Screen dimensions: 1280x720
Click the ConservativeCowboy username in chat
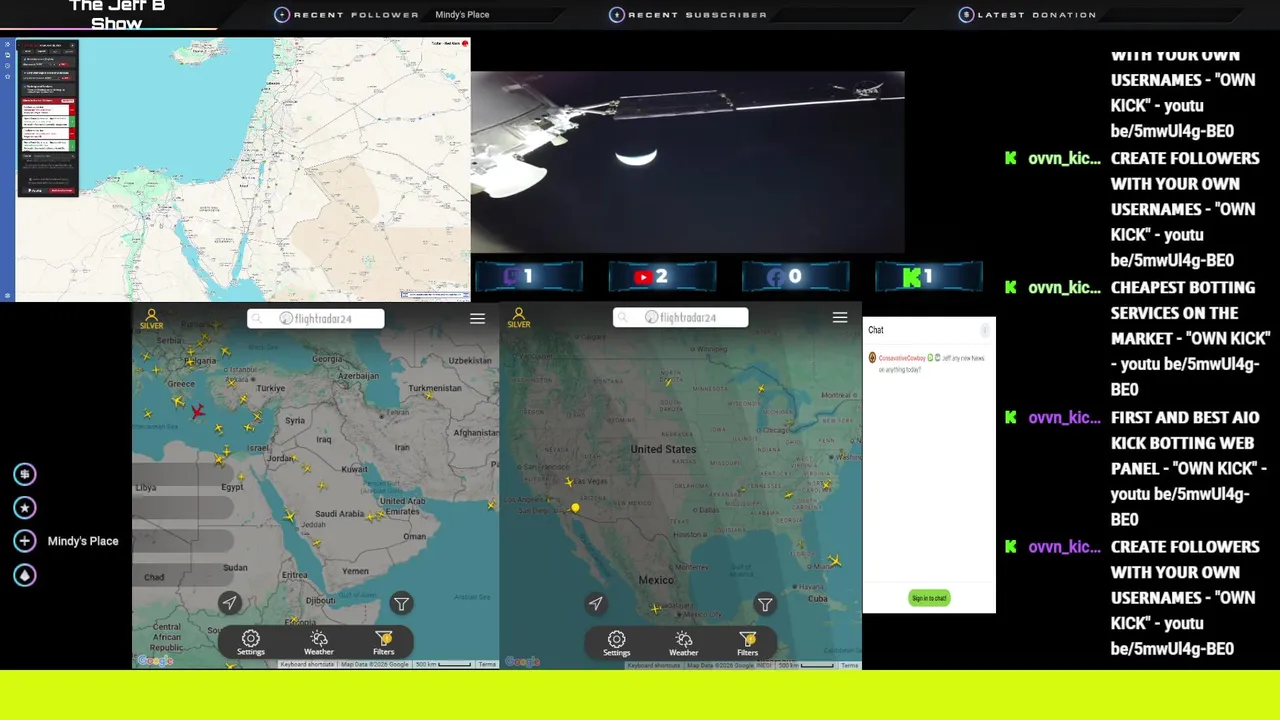tap(902, 358)
